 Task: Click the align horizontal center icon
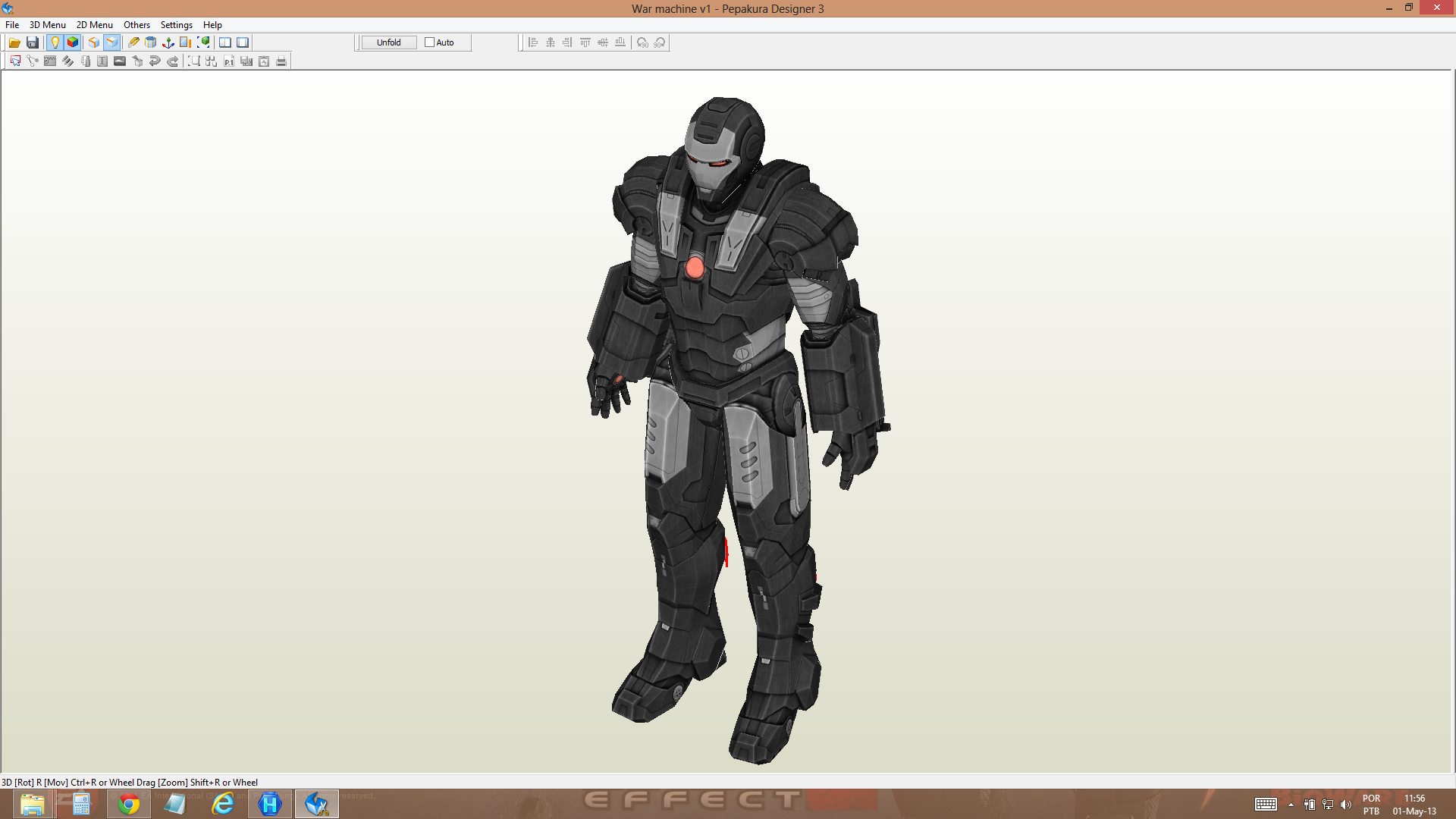click(551, 42)
